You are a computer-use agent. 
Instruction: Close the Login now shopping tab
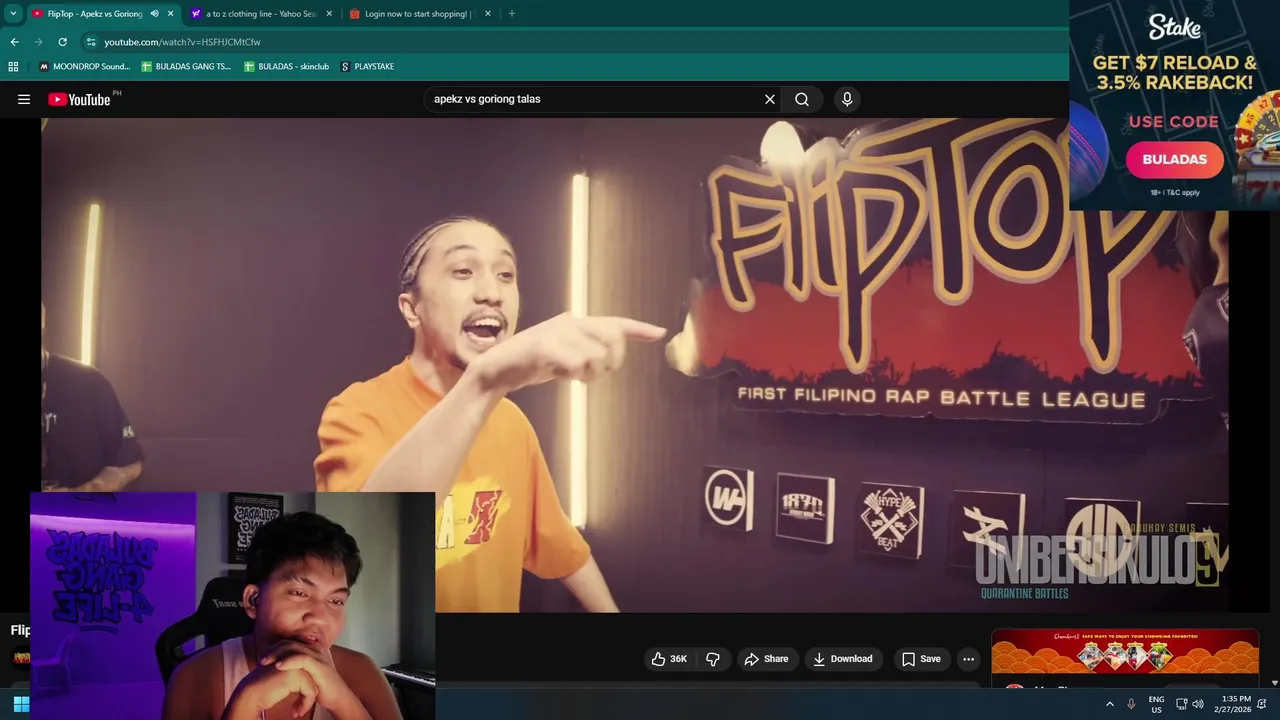tap(488, 14)
